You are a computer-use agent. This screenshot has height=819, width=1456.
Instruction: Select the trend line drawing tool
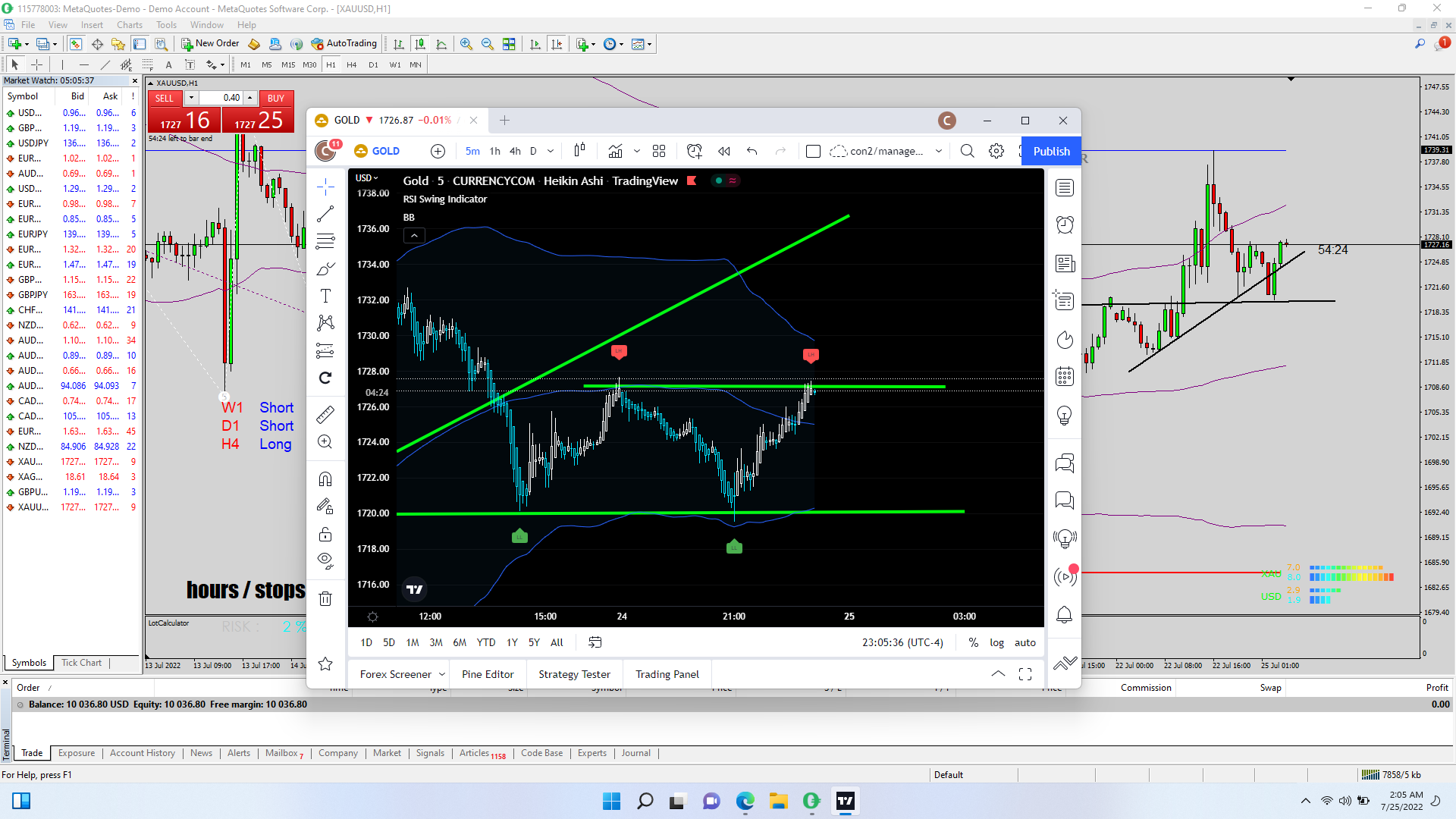(x=325, y=215)
